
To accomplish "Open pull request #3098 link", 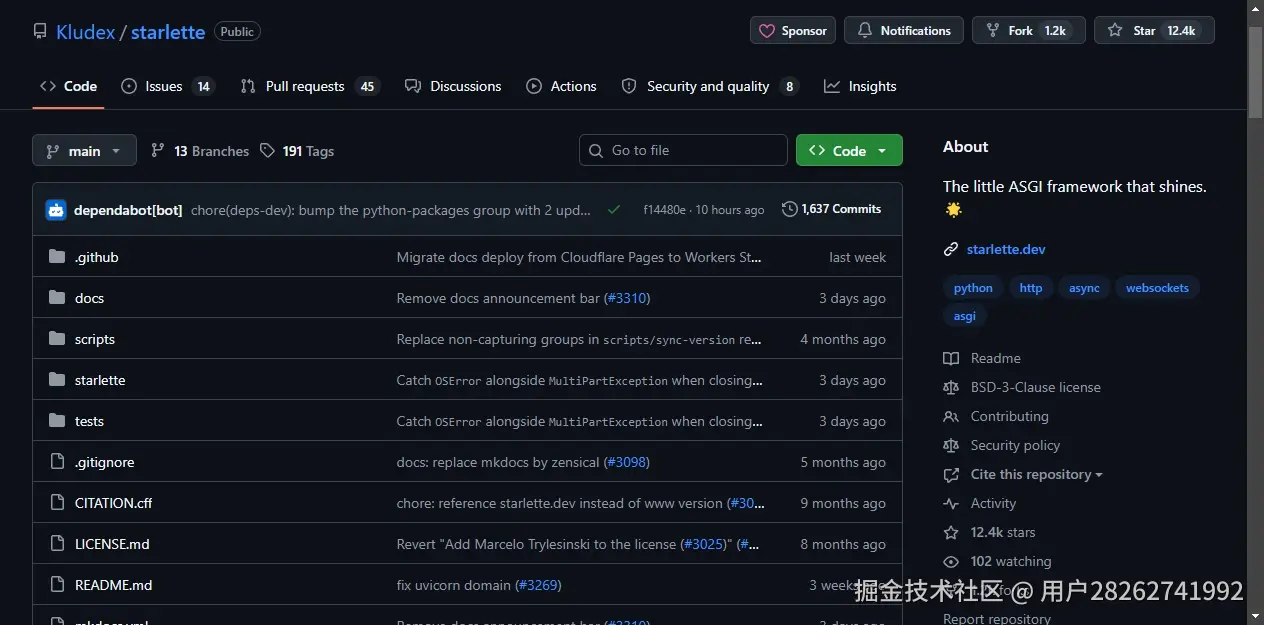I will (x=627, y=462).
